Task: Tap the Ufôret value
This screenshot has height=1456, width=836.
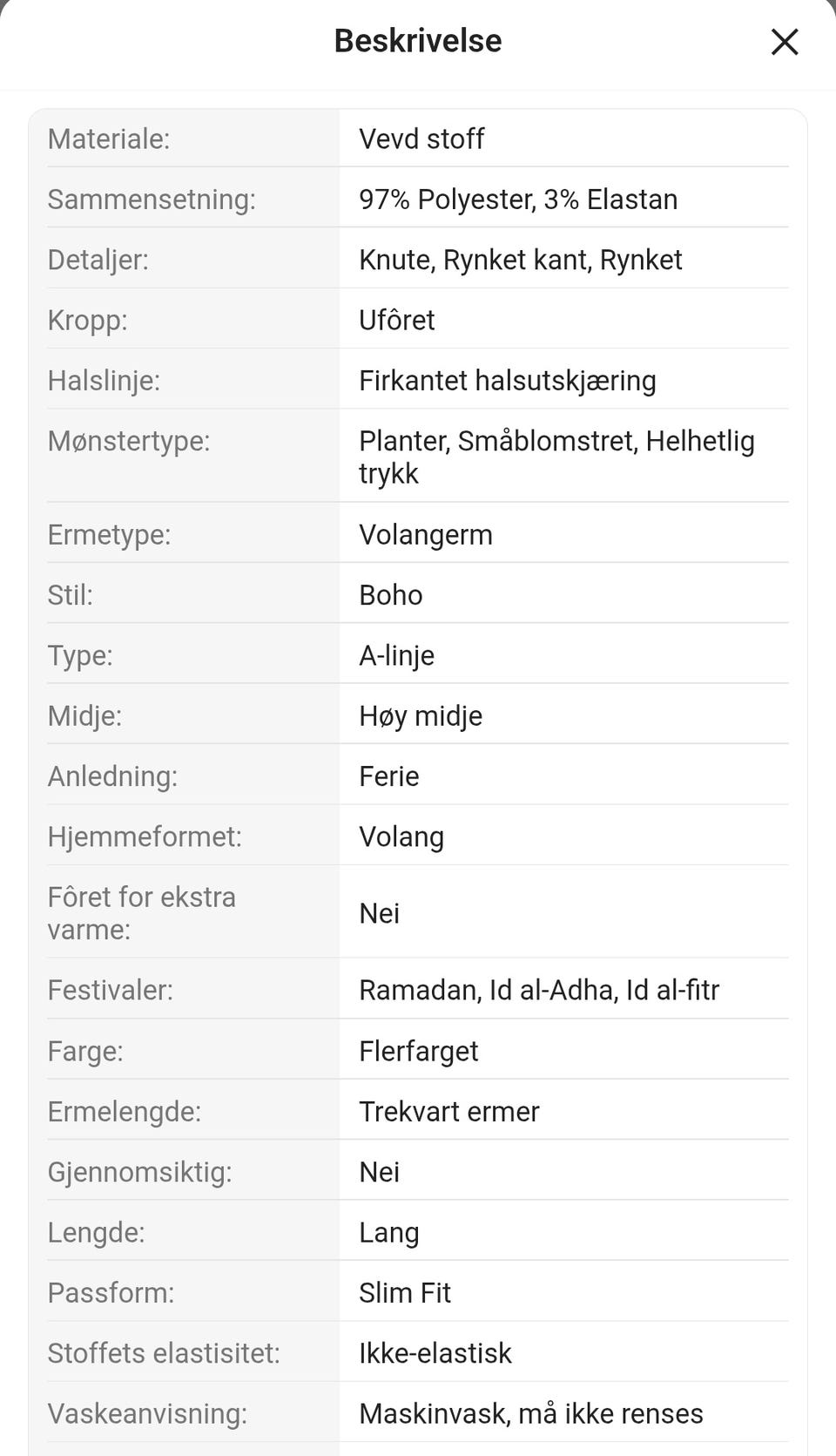Action: coord(397,320)
